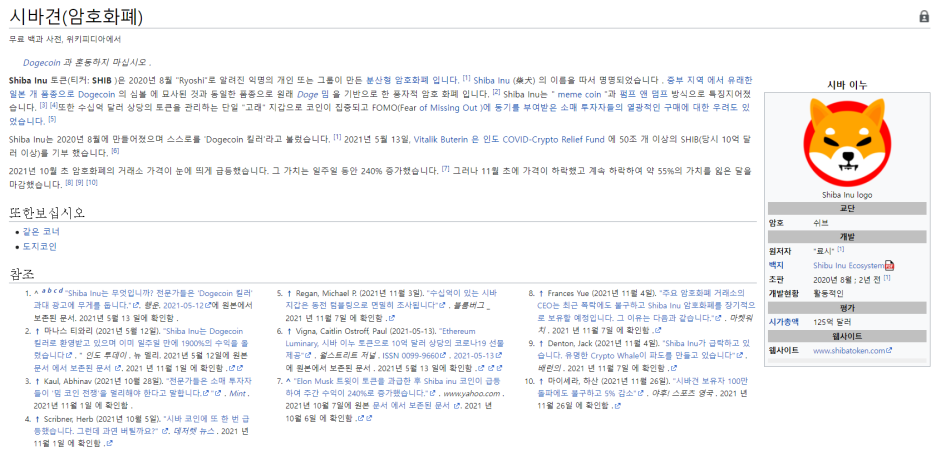Viewport: 936px width, 458px height.
Task: Click external link icon after www.shibatoken.com
Action: coord(889,351)
